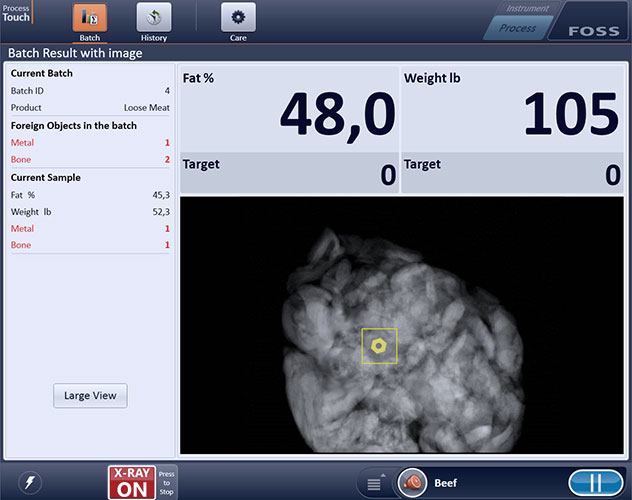The width and height of the screenshot is (632, 500).
Task: Click the FOSS logo
Action: pos(594,31)
